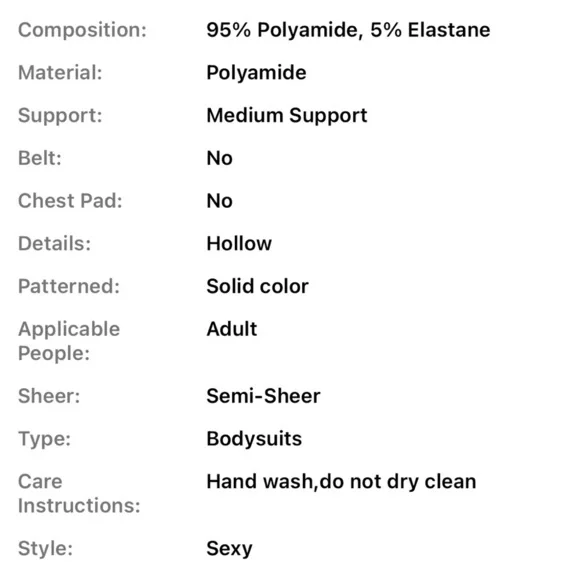Select the Hand wash, do not dry clean text

[x=341, y=482]
